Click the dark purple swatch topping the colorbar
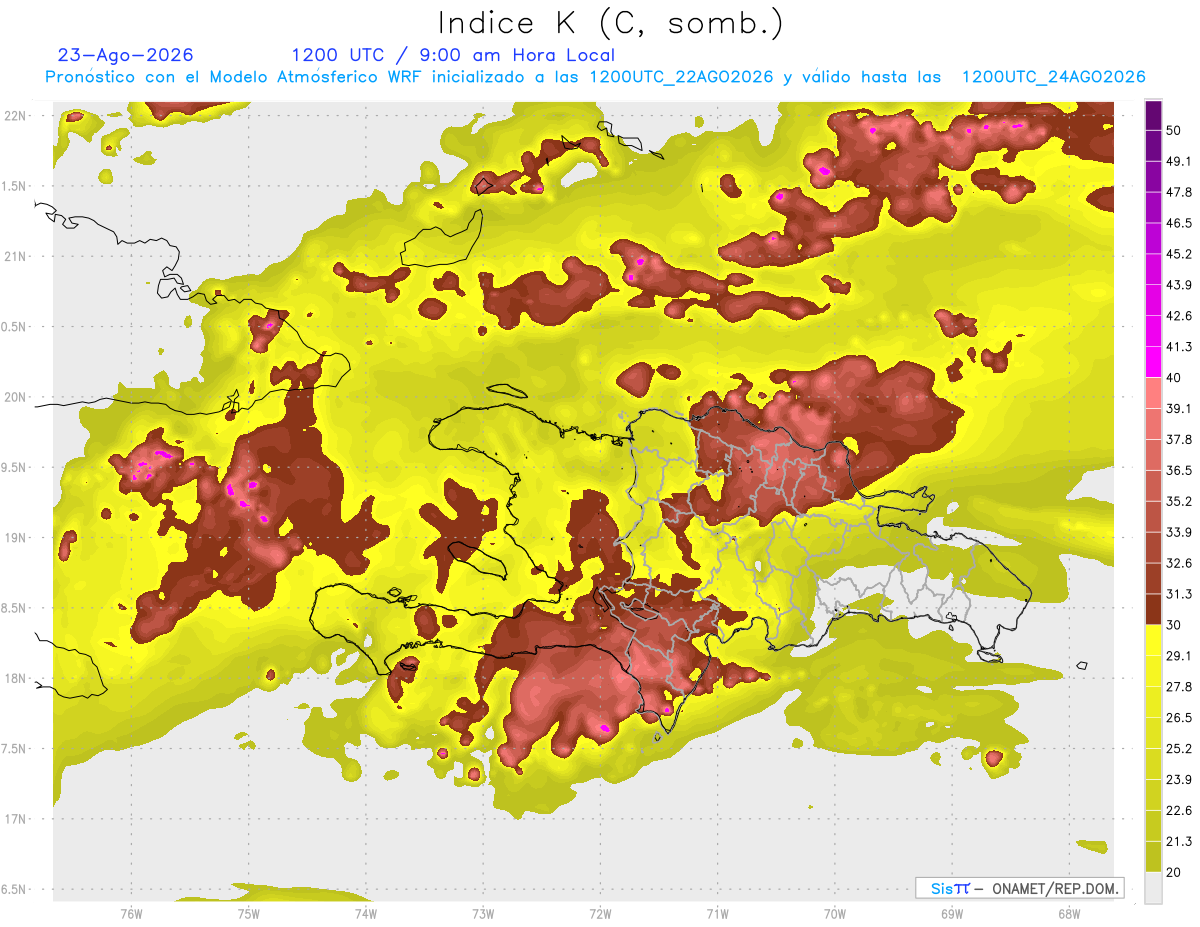The width and height of the screenshot is (1200, 927). coord(1153,116)
